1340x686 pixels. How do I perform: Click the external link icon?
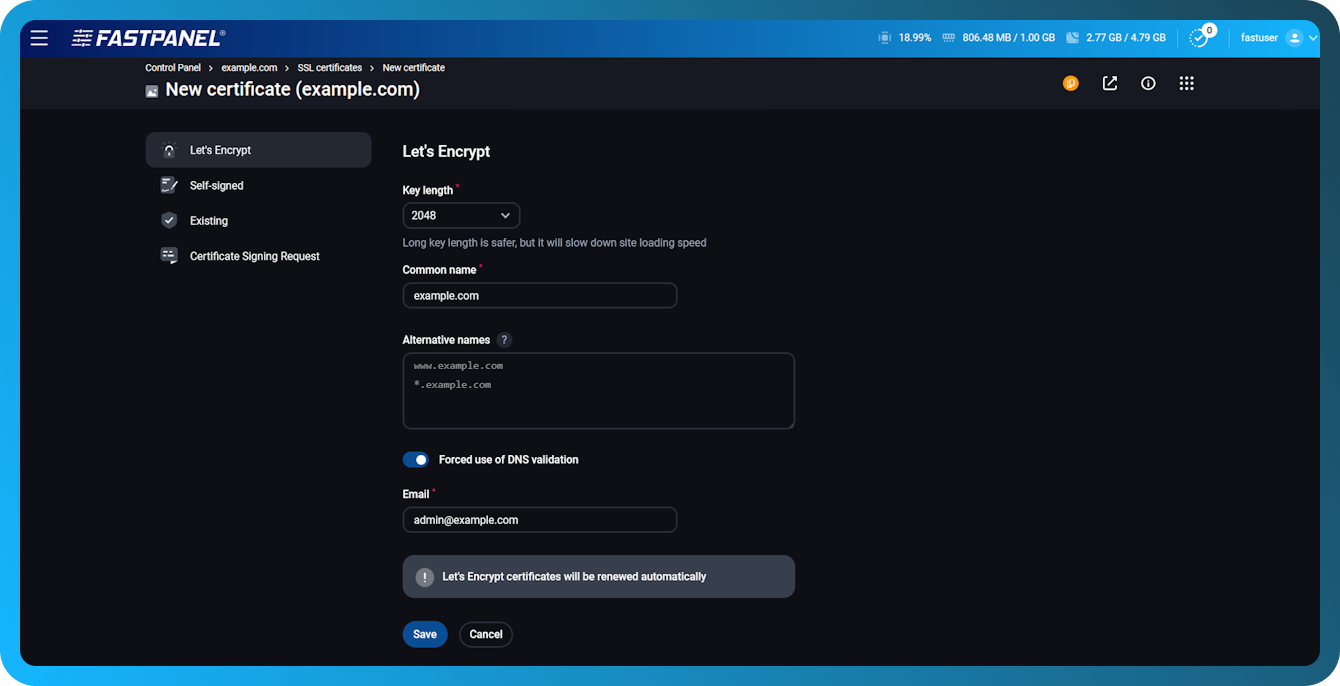[x=1109, y=83]
